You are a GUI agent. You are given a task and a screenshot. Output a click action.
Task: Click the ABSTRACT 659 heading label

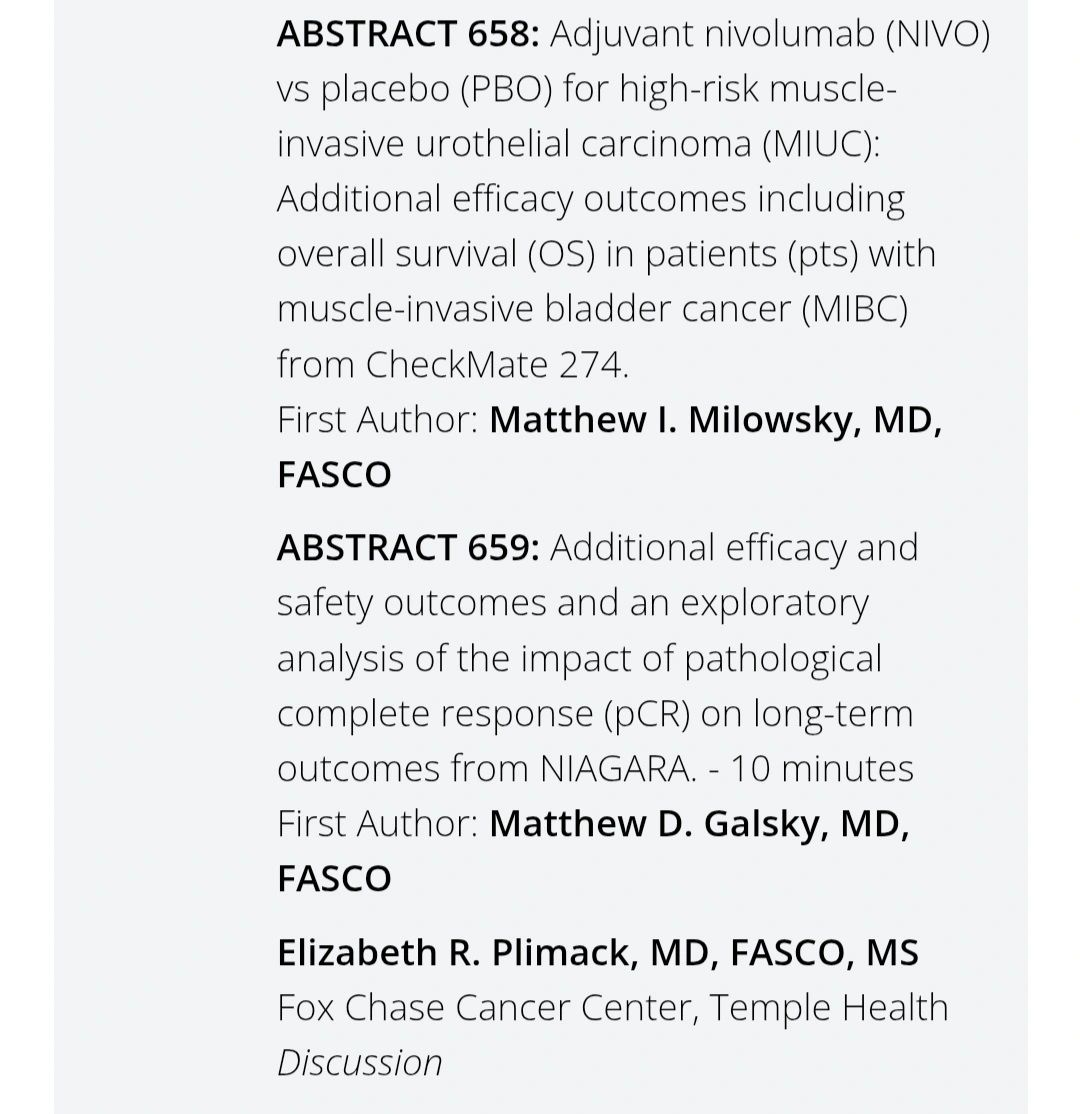(x=409, y=548)
